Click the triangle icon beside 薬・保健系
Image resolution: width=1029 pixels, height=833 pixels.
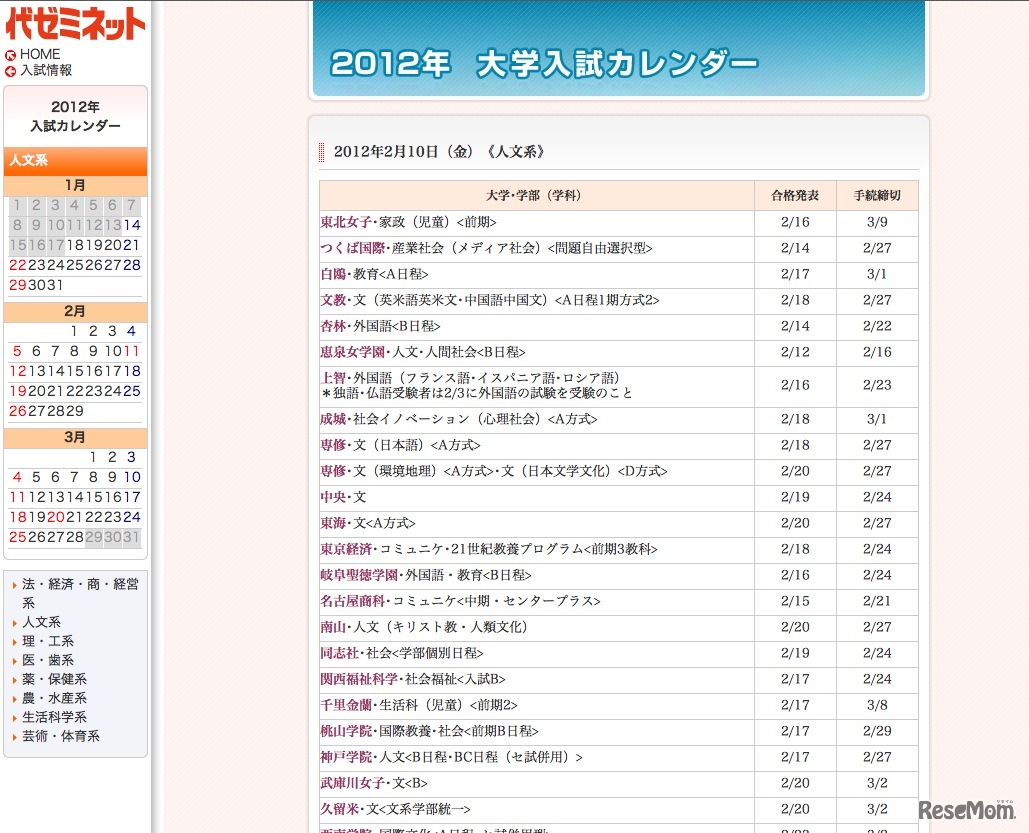coord(14,679)
